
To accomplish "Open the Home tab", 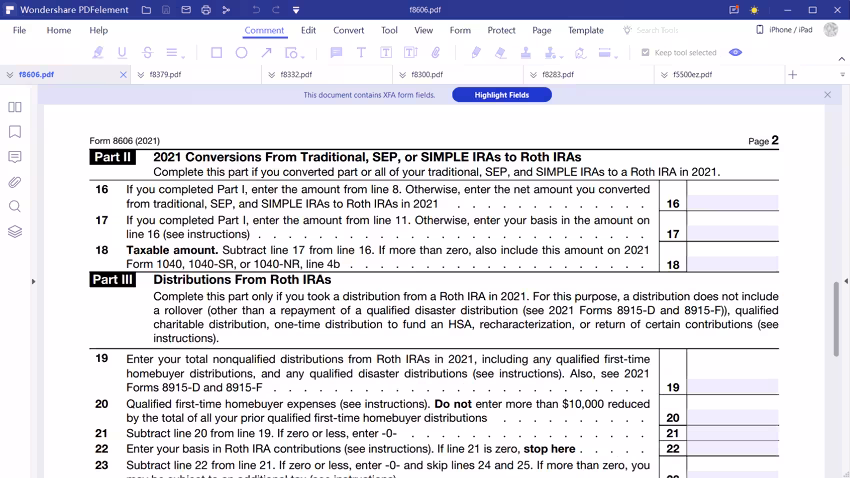I will (59, 30).
